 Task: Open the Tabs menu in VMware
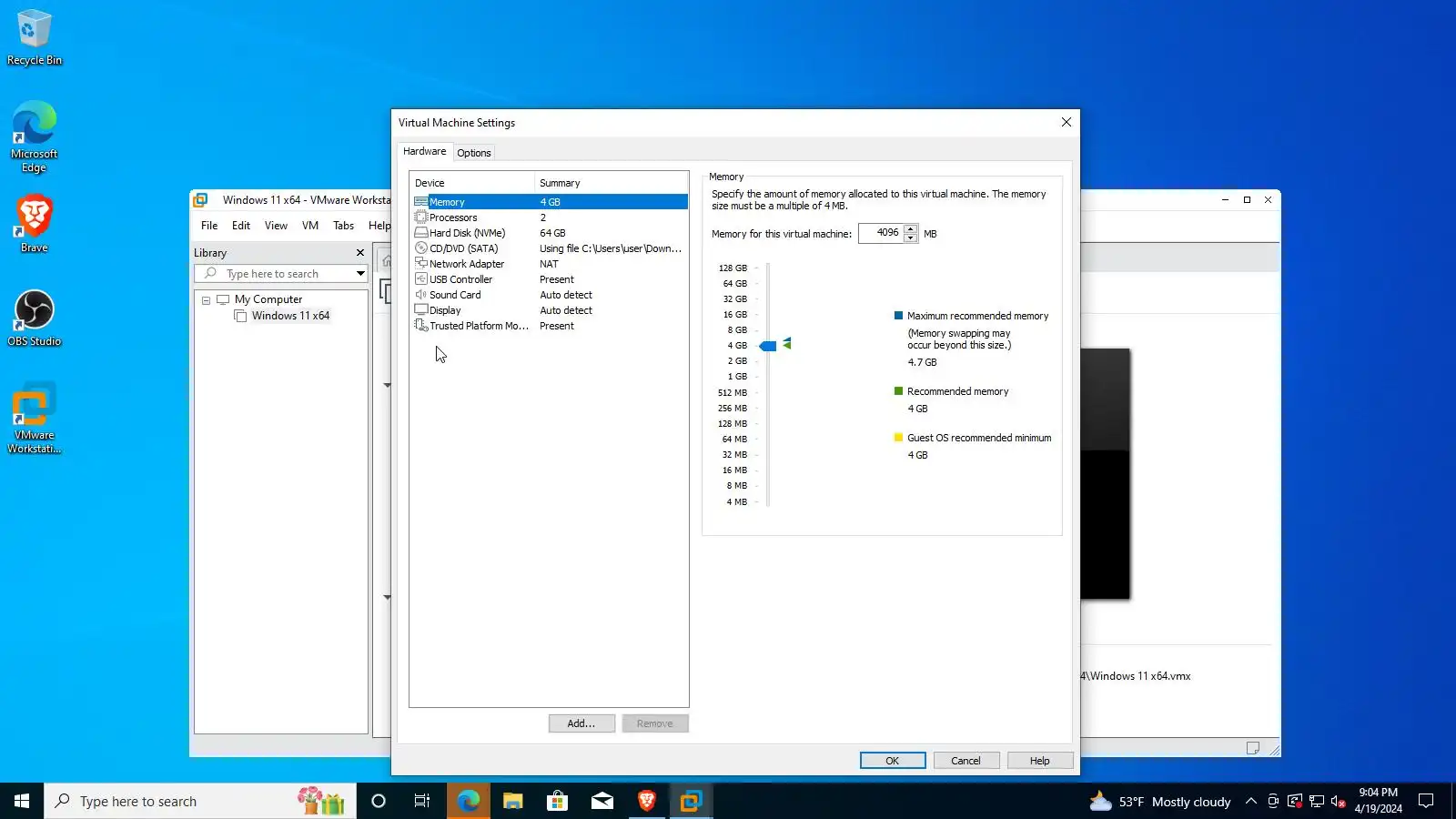pyautogui.click(x=344, y=226)
